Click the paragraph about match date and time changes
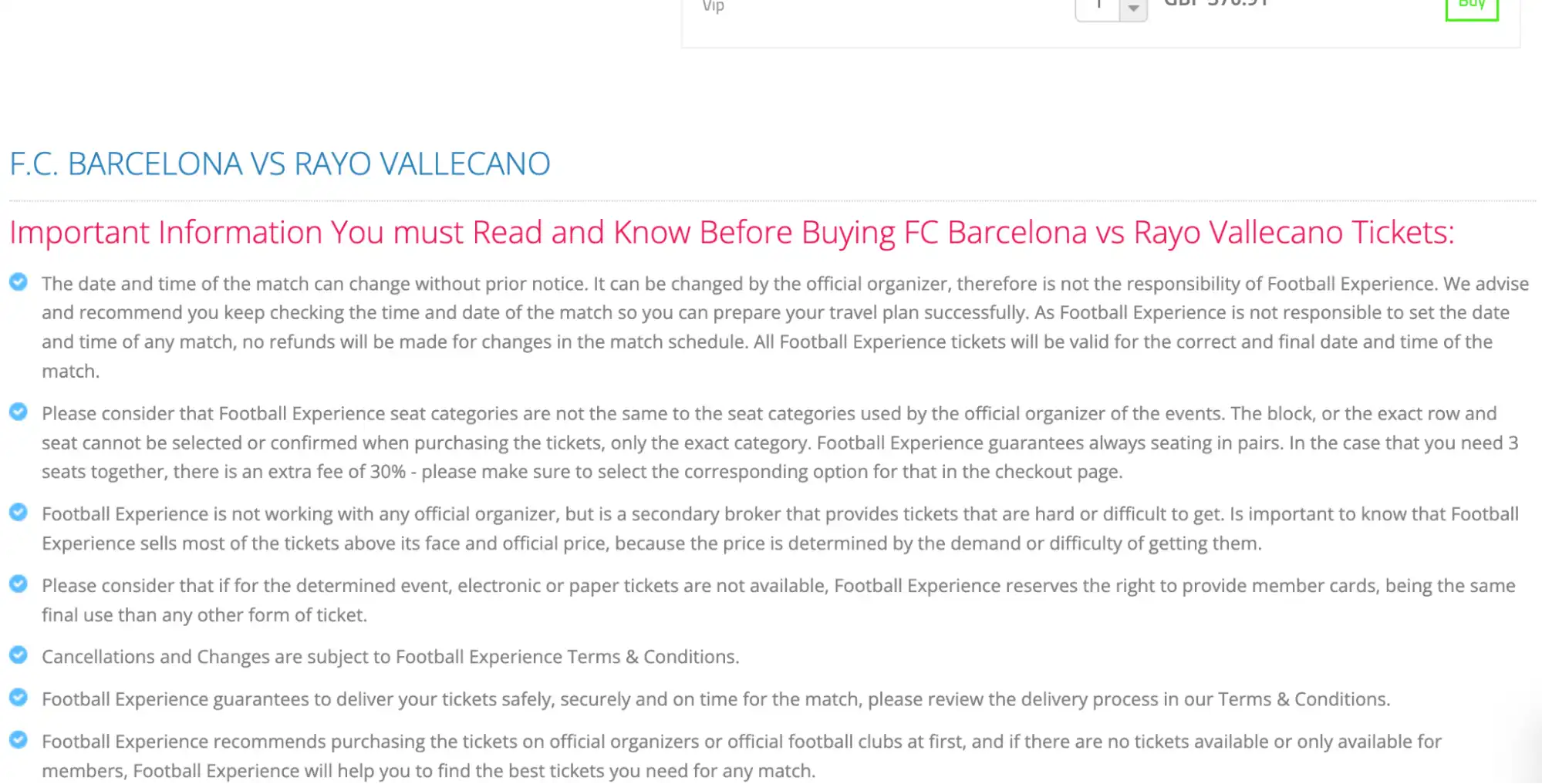This screenshot has height=784, width=1542. coord(771,327)
